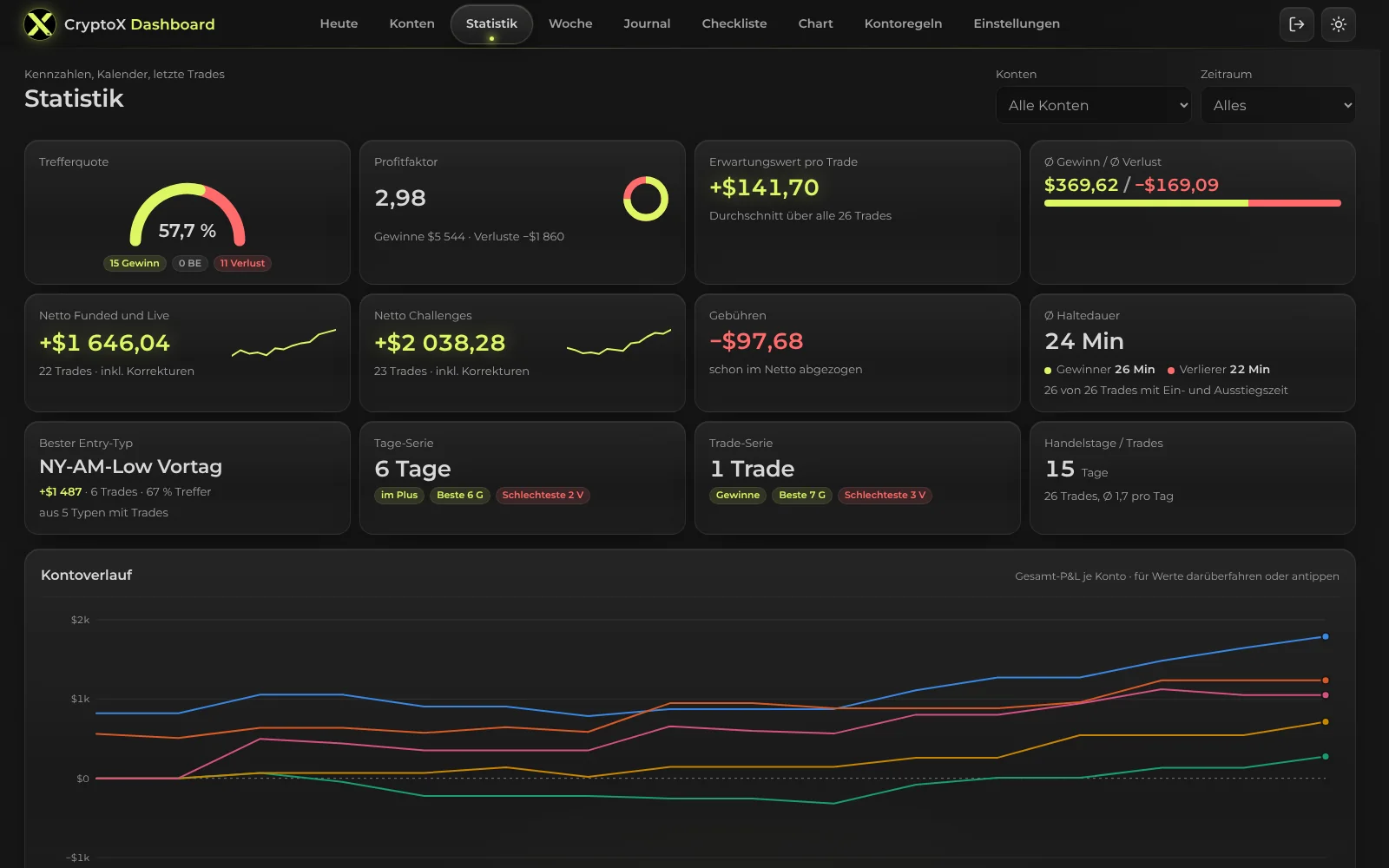The image size is (1389, 868).
Task: Switch to the Chart tab
Action: coord(815,23)
